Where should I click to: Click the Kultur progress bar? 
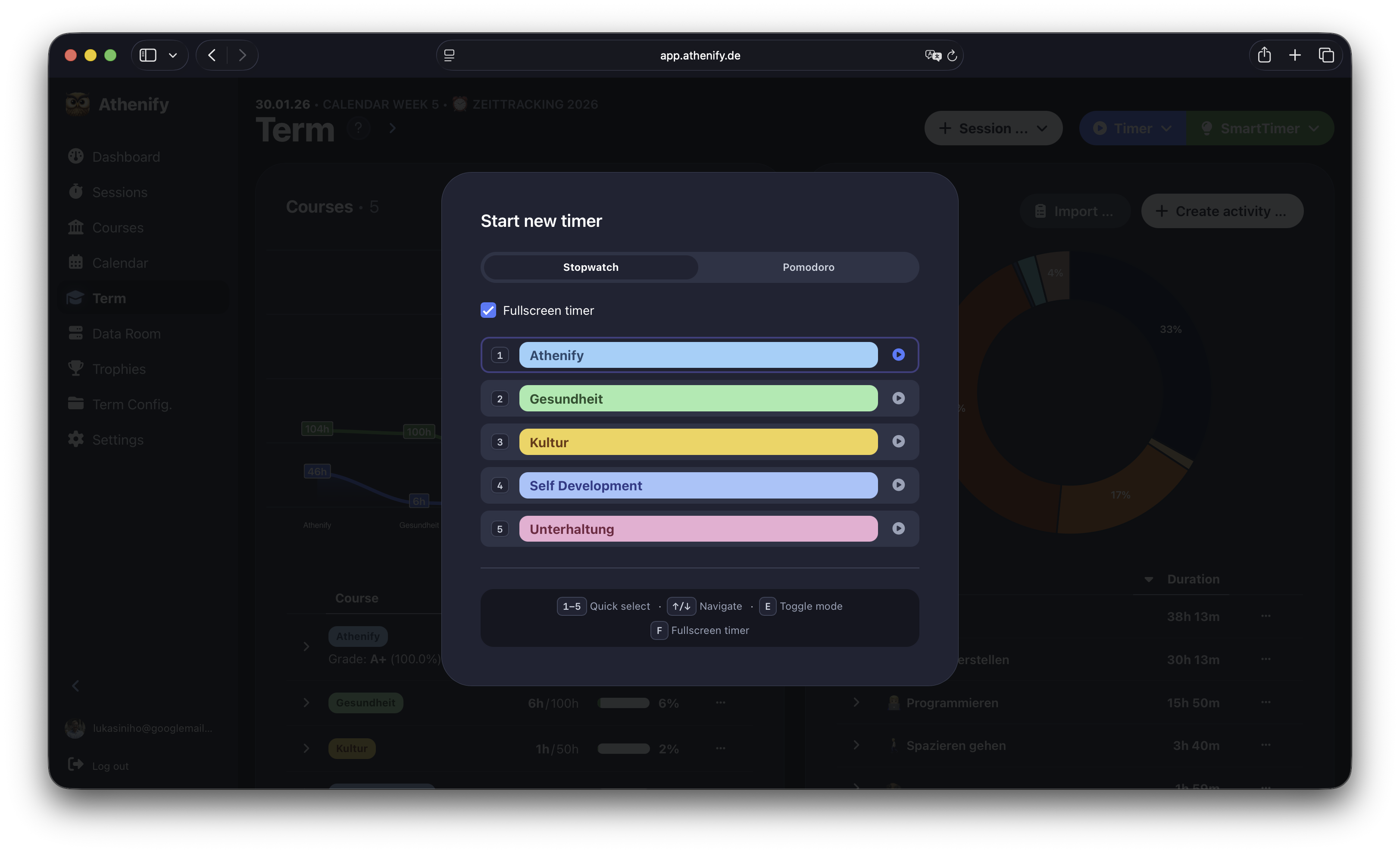pyautogui.click(x=623, y=749)
